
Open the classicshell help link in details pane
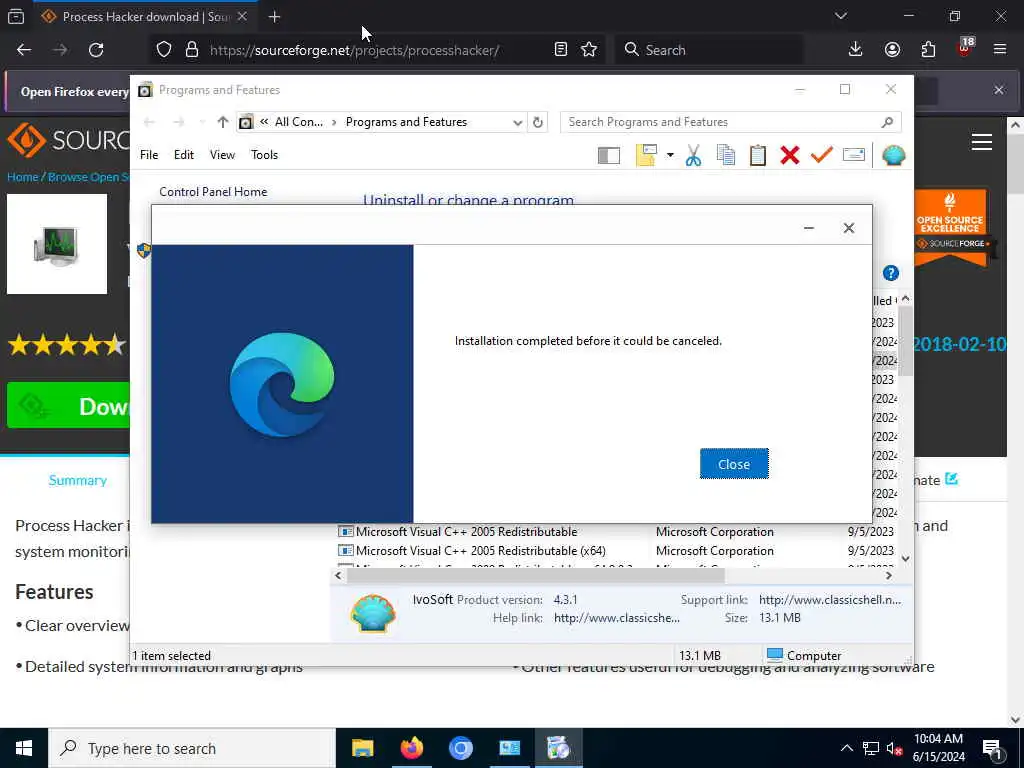616,618
